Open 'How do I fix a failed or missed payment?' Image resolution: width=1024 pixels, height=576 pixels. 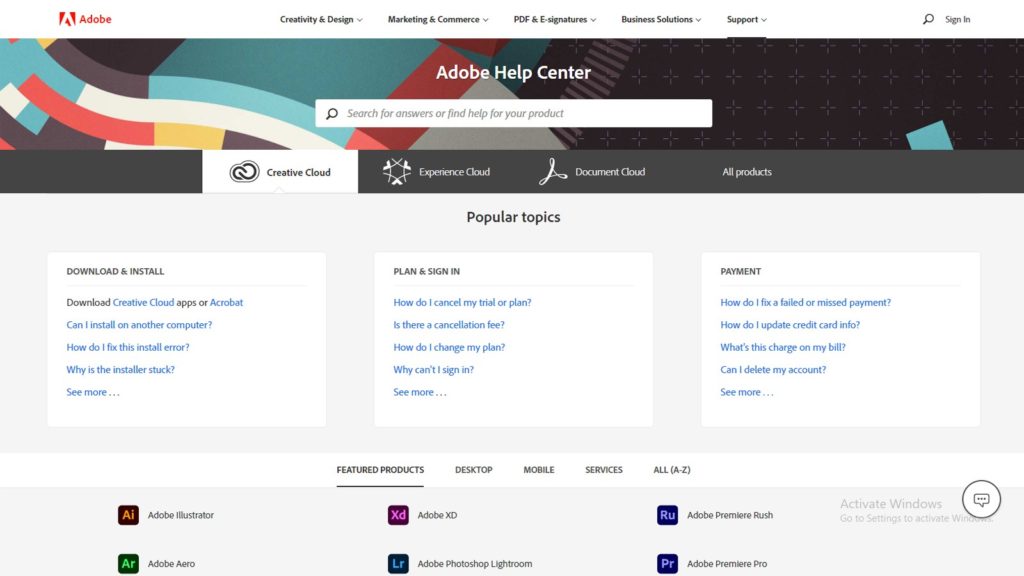pyautogui.click(x=805, y=302)
